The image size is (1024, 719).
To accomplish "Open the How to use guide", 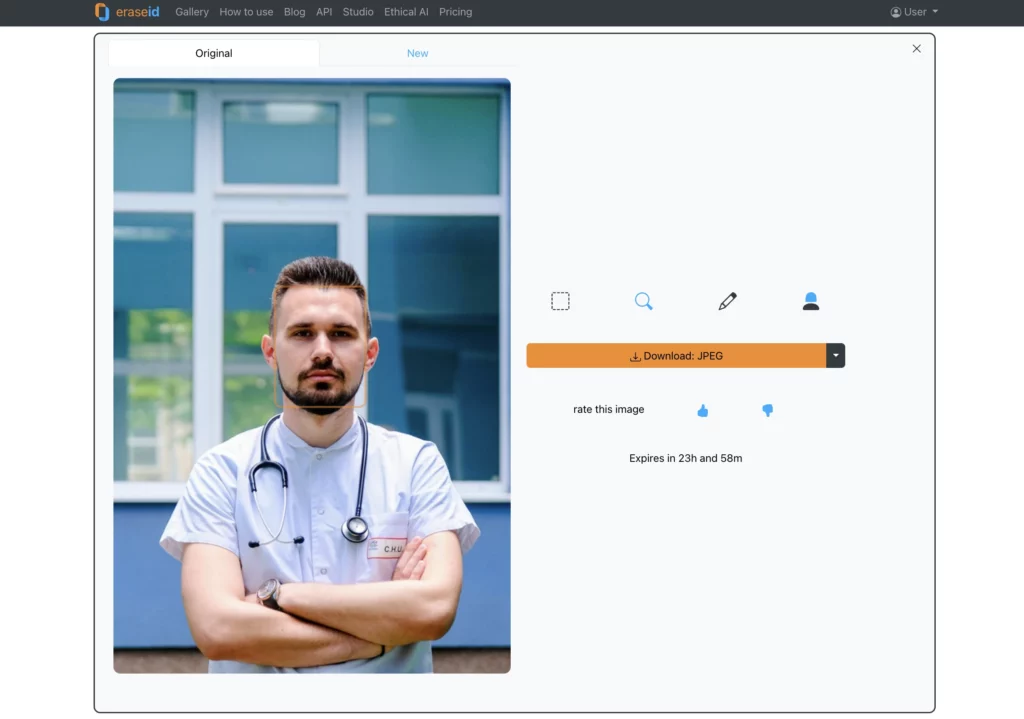I will [246, 12].
